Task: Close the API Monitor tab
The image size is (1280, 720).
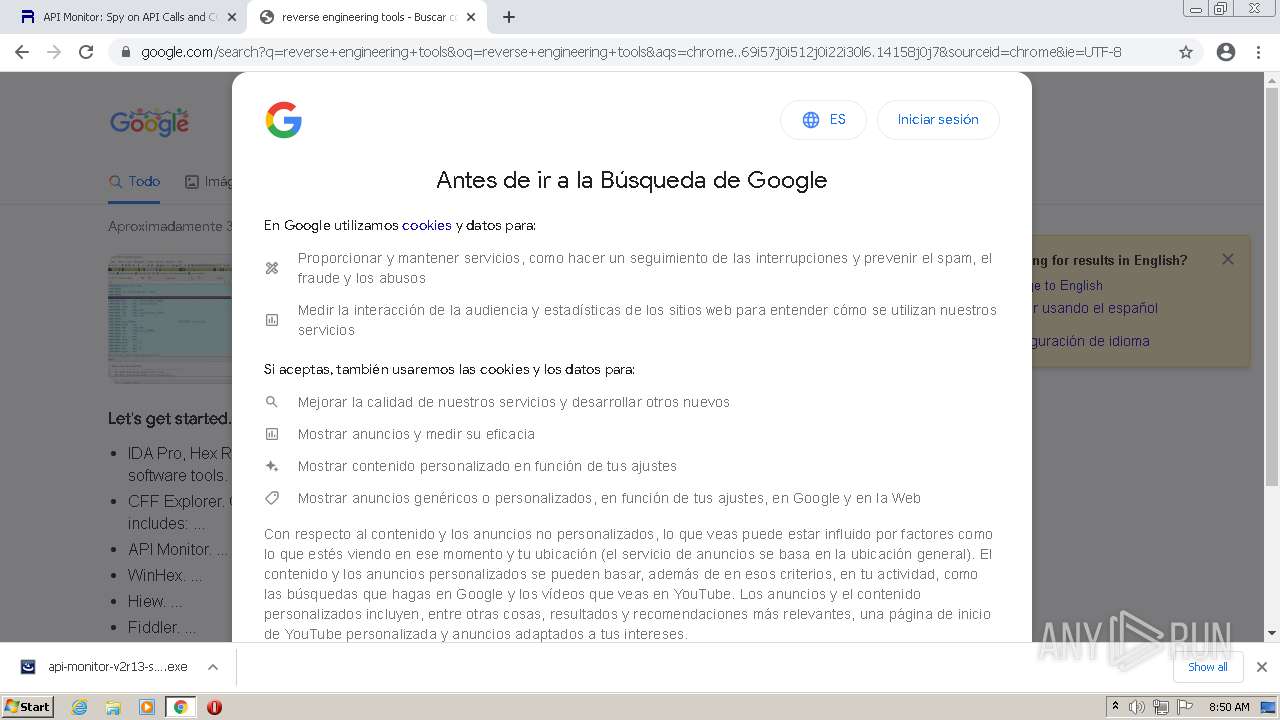Action: coord(232,17)
